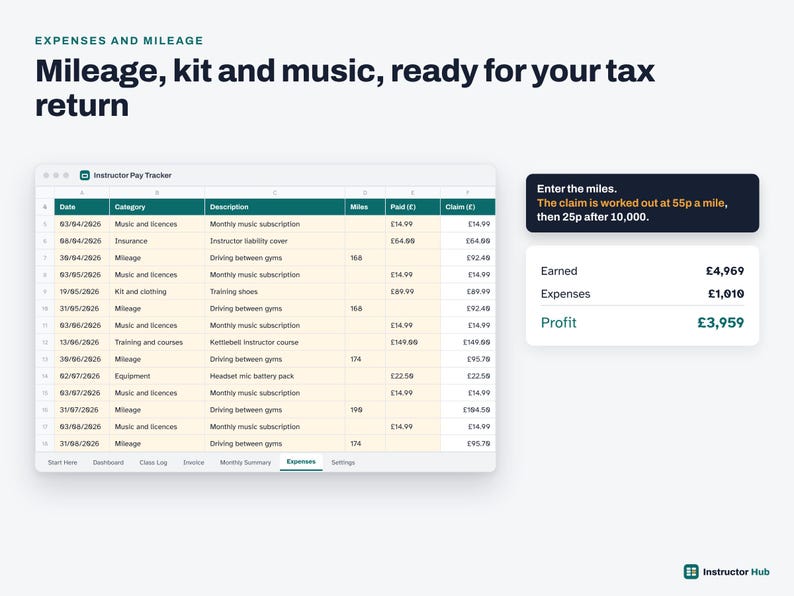Click the Instructor Pay Tracker app icon
Screen dimensions: 794x596
pos(85,175)
